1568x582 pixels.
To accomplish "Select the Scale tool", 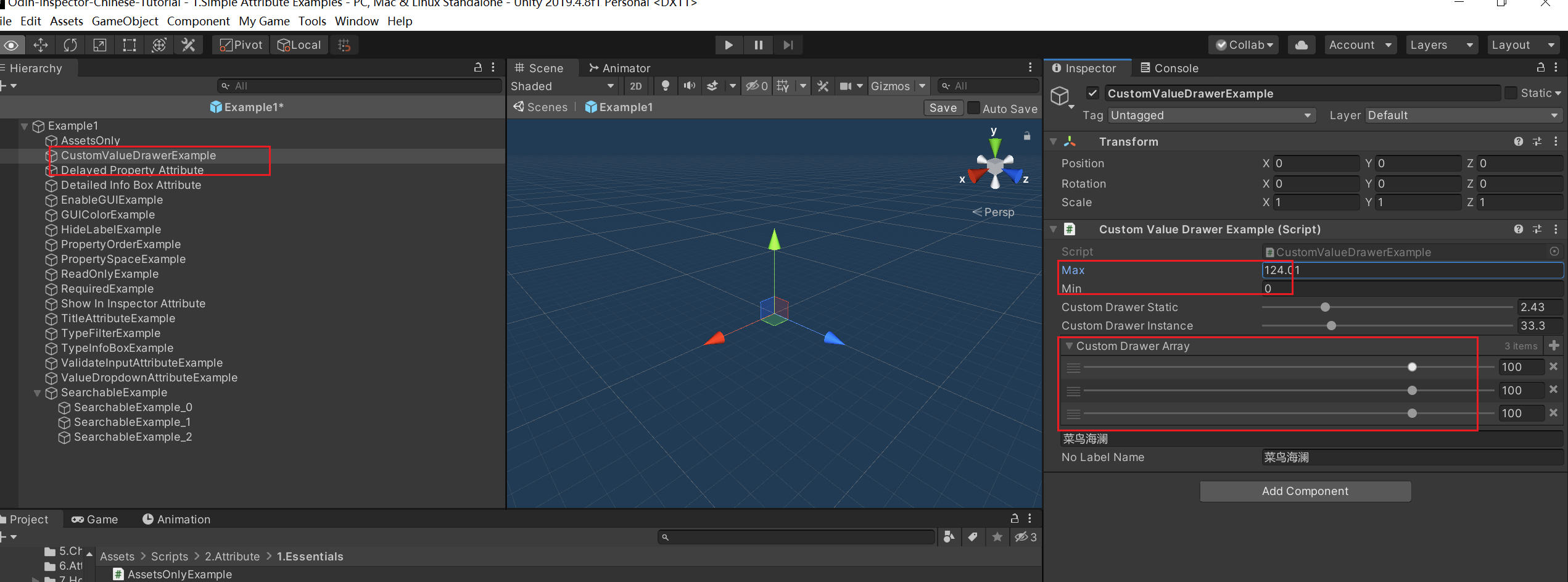I will pos(100,45).
